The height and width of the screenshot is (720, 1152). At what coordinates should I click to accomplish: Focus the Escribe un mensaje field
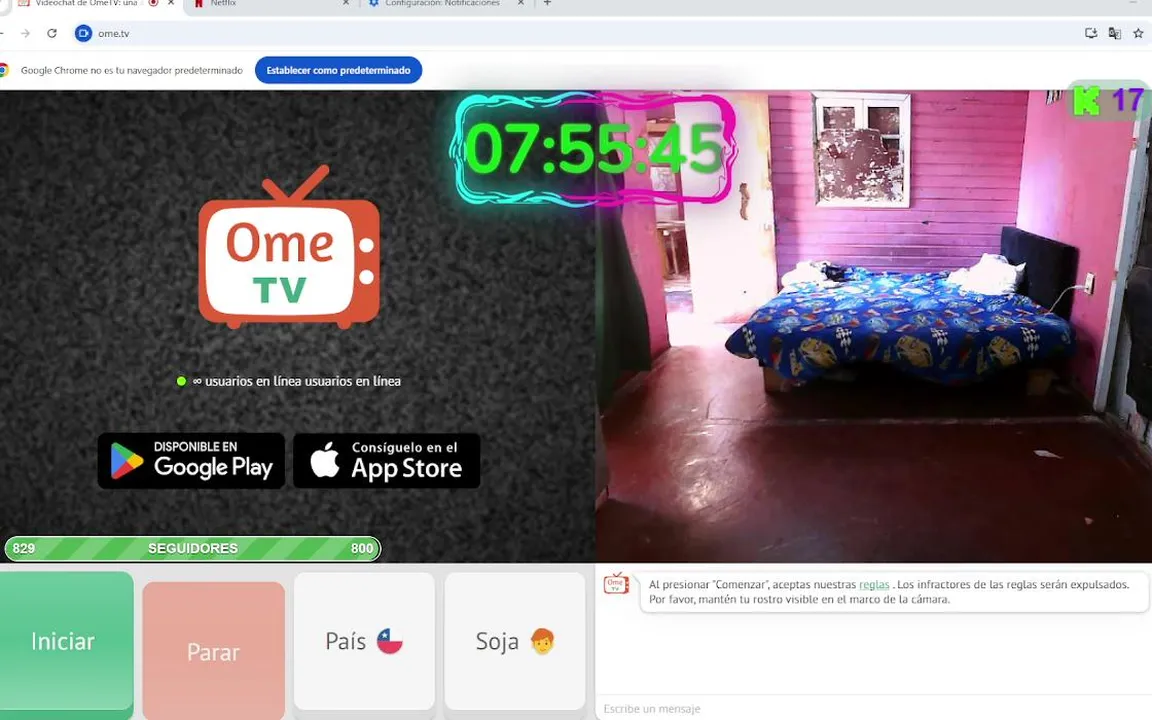coord(873,708)
